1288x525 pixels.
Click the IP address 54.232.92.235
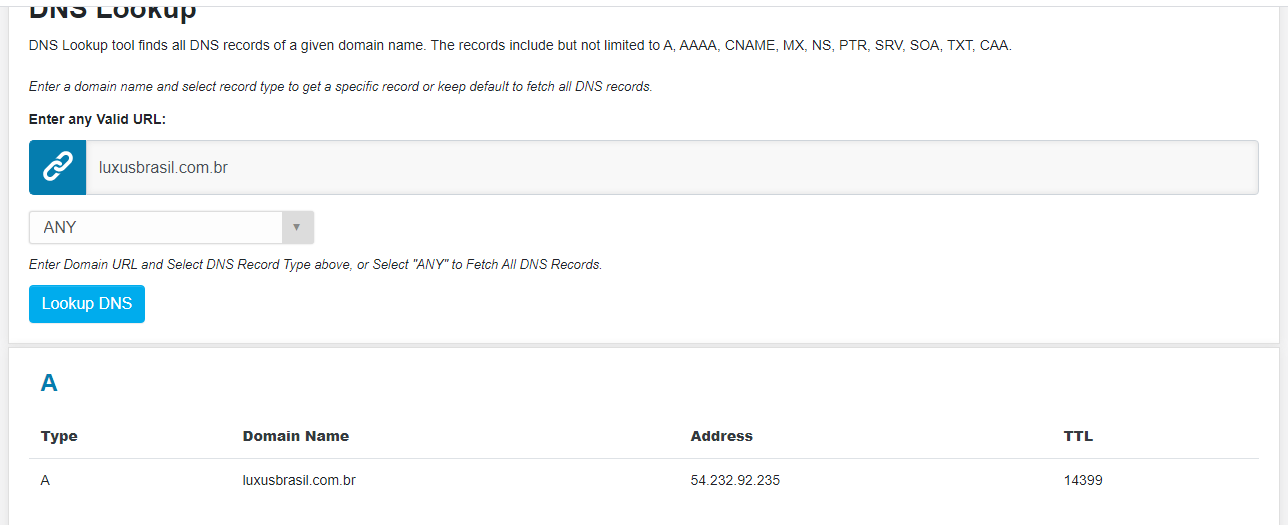735,480
